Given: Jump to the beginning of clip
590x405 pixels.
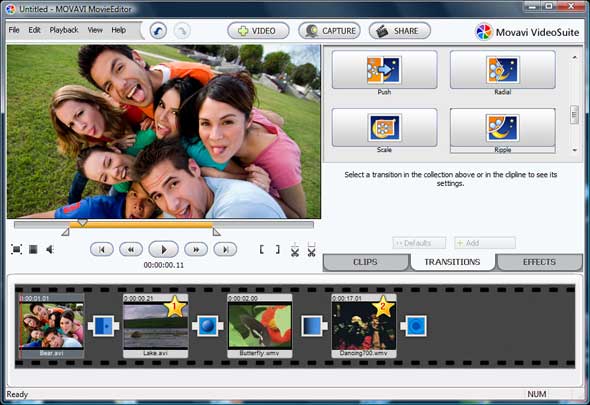Looking at the screenshot, I should point(102,249).
